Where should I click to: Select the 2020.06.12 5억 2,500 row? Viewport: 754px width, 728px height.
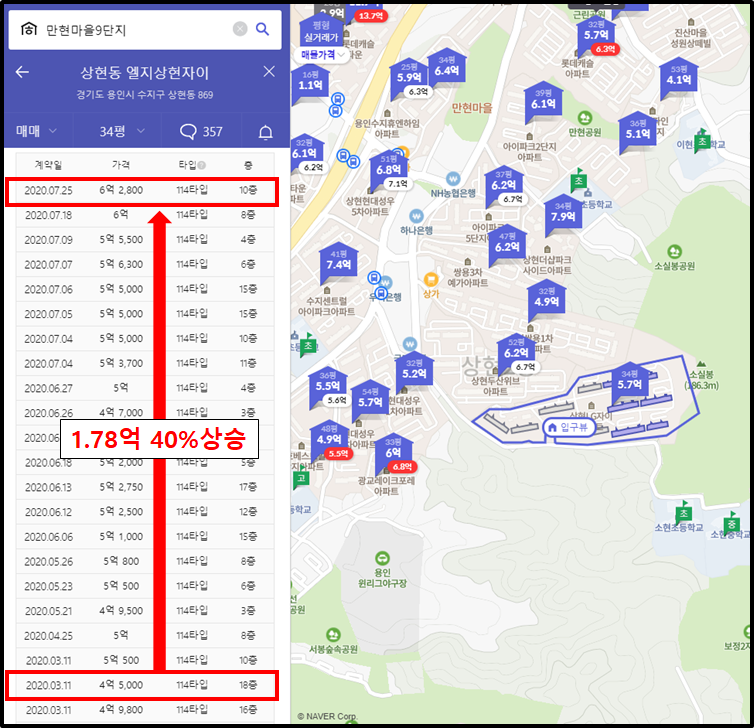point(145,512)
